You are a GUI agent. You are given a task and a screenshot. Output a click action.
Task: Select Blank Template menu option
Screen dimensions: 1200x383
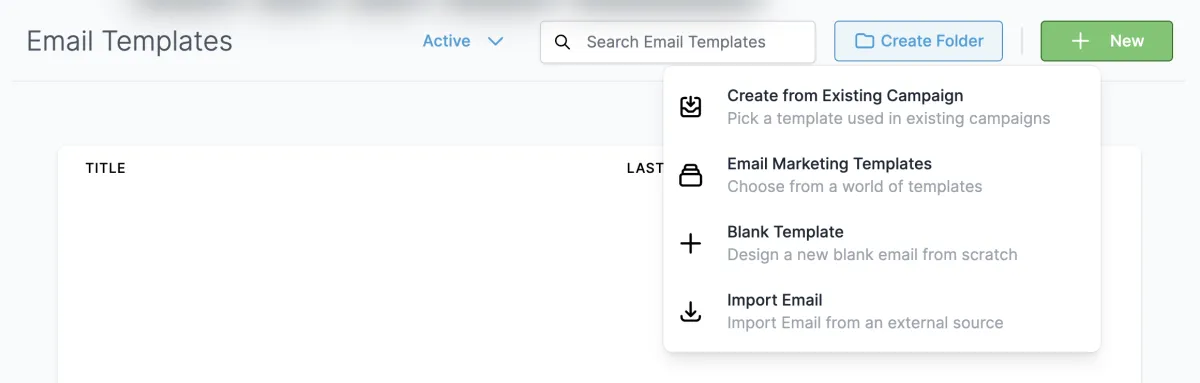(x=881, y=243)
